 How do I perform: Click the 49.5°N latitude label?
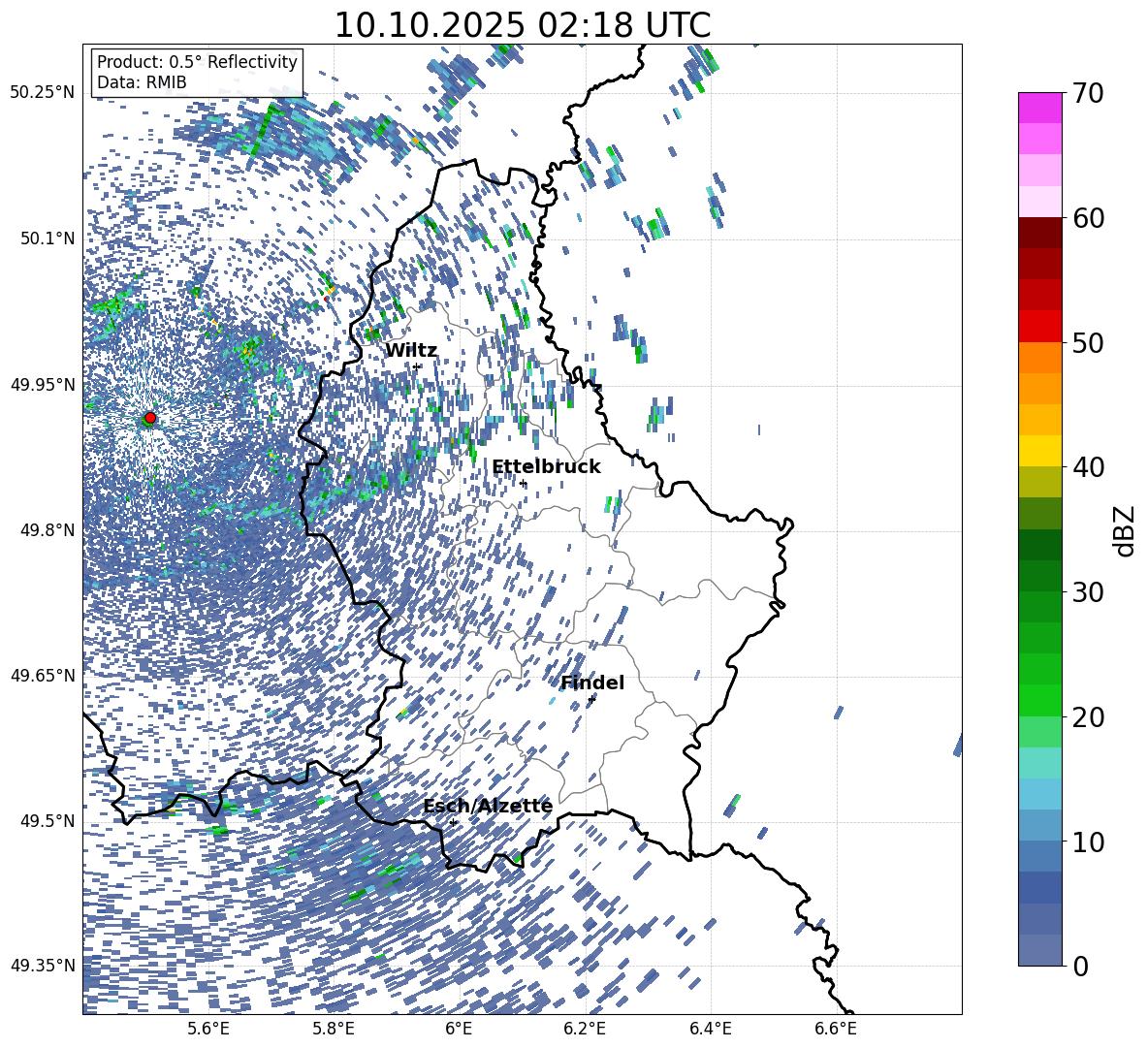click(48, 820)
